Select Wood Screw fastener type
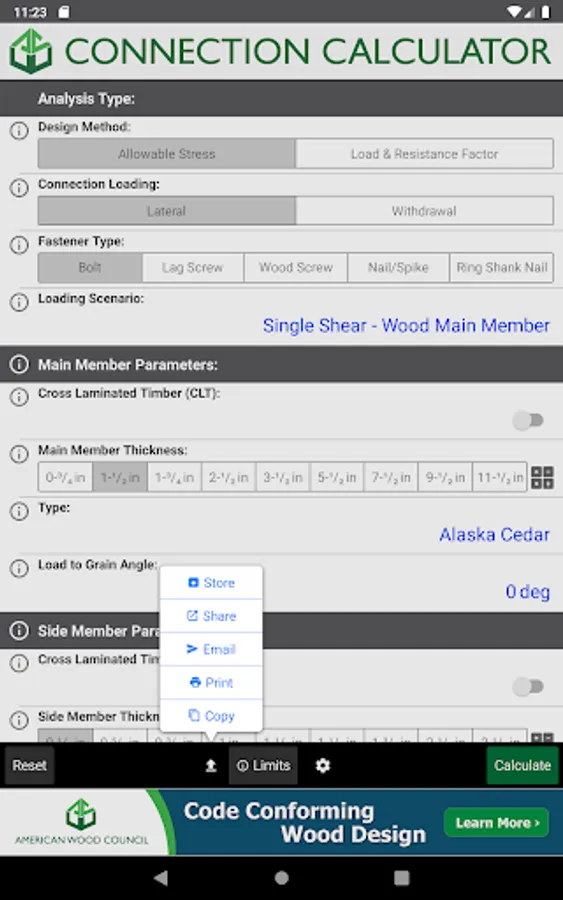 click(296, 267)
